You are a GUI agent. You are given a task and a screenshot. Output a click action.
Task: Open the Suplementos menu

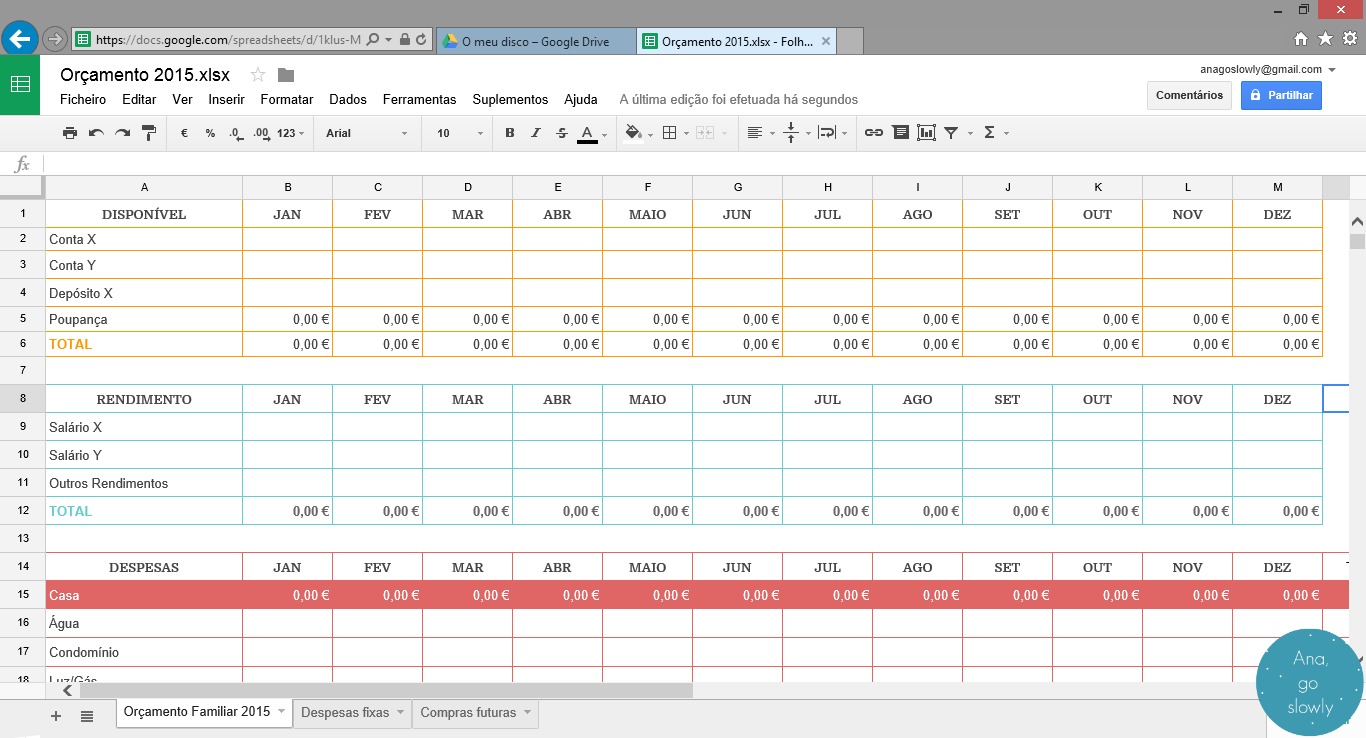tap(510, 100)
